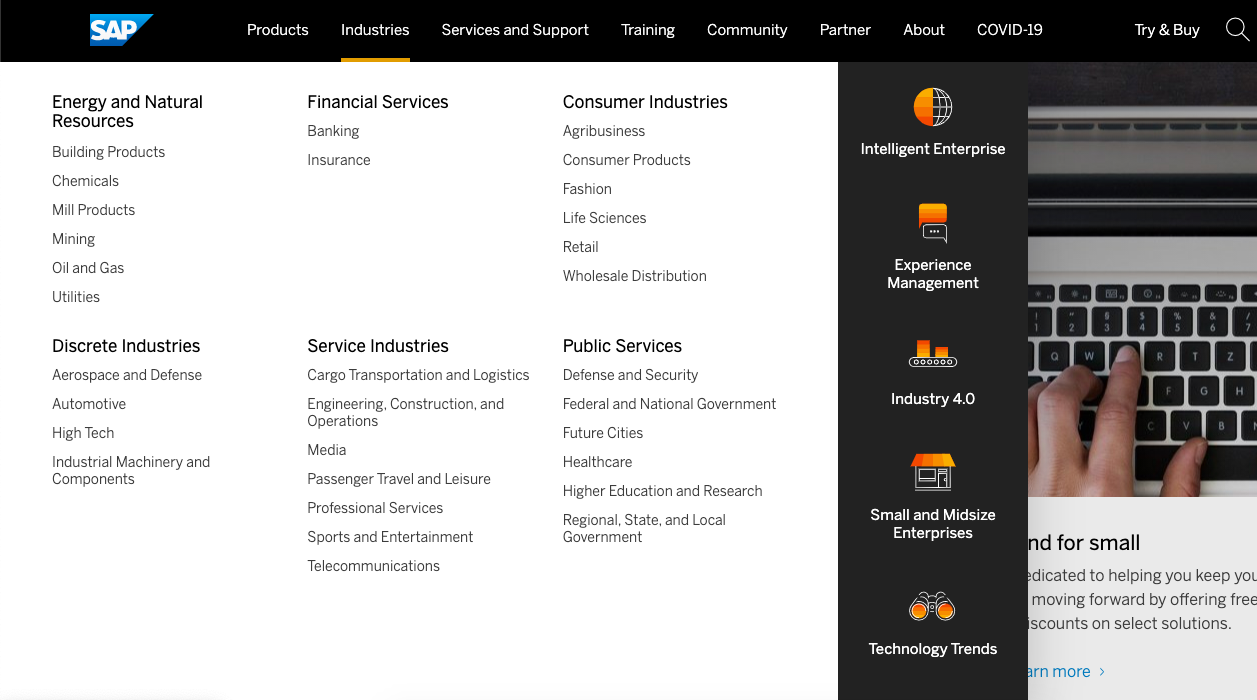Open Industrial Machinery and Components
This screenshot has height=700, width=1257.
tap(131, 470)
